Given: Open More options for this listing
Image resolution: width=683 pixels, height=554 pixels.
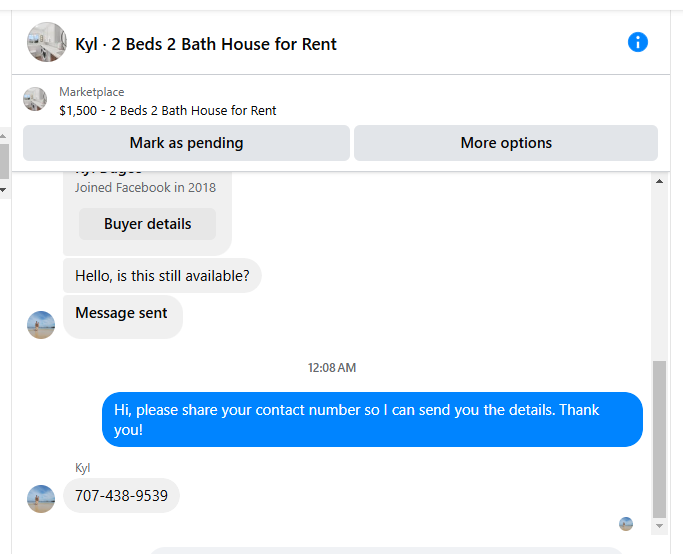Looking at the screenshot, I should pyautogui.click(x=506, y=143).
